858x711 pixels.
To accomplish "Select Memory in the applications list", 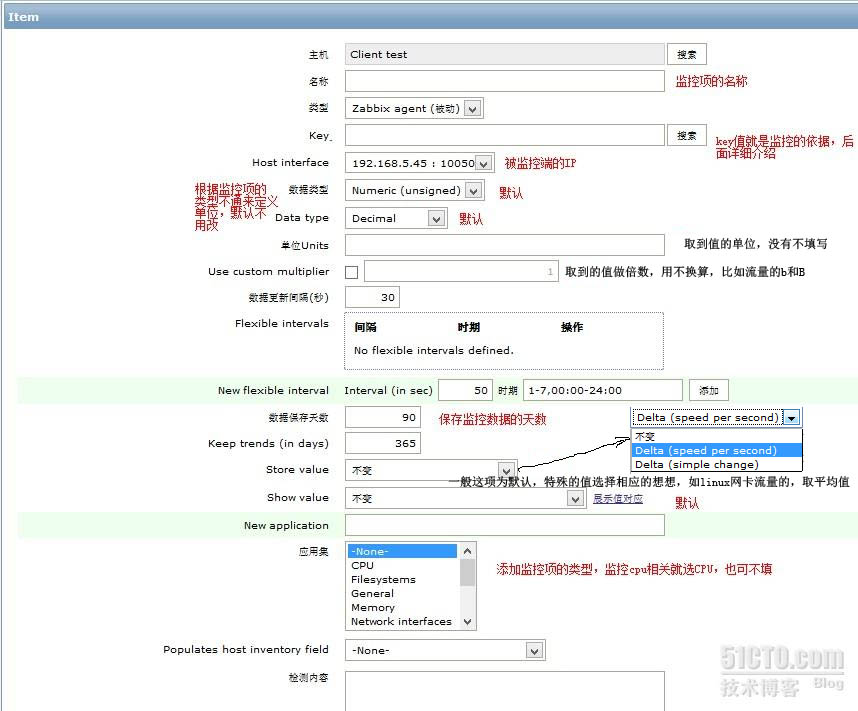I will [x=402, y=608].
